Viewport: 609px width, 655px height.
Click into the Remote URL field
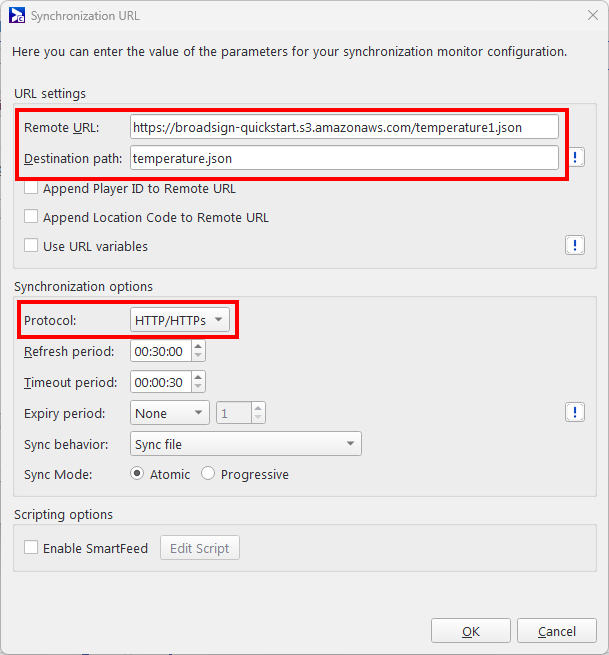pyautogui.click(x=344, y=127)
